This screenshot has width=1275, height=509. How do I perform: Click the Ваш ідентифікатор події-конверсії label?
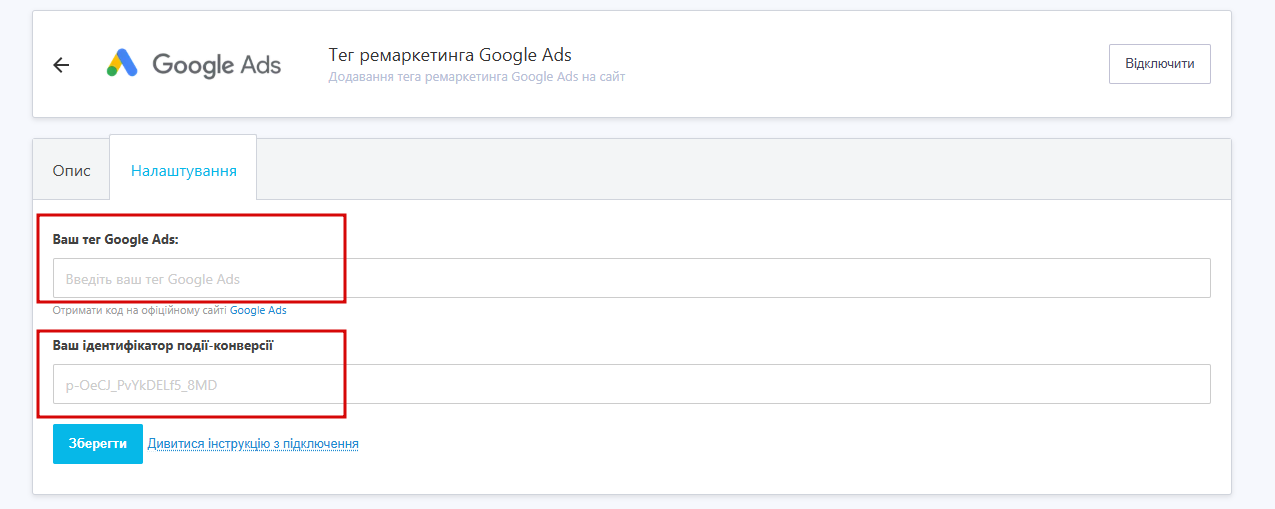[163, 346]
